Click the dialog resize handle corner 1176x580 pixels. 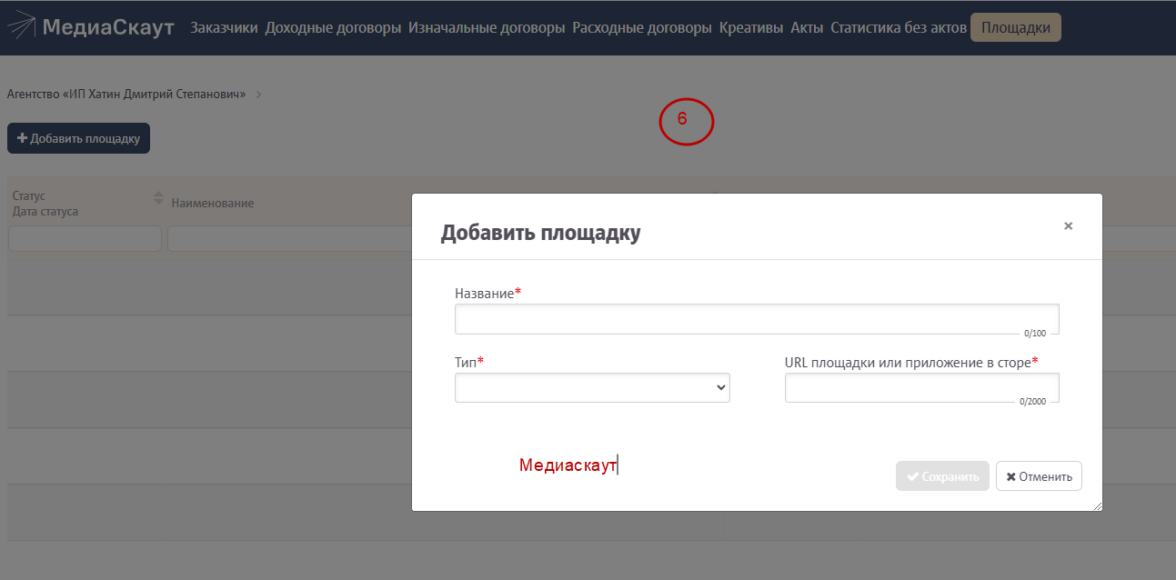click(1097, 506)
